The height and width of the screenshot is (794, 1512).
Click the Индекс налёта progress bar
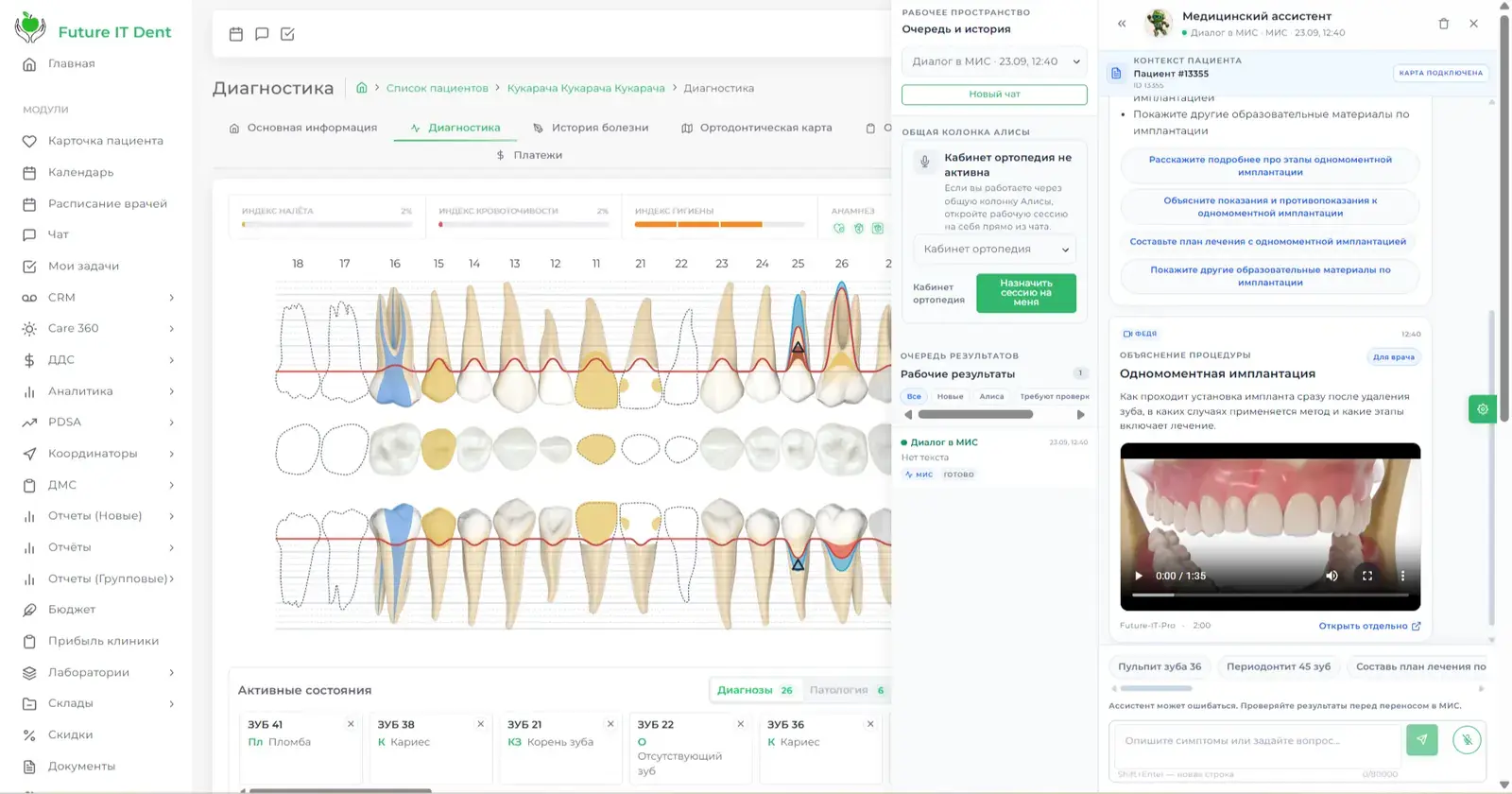tap(327, 224)
